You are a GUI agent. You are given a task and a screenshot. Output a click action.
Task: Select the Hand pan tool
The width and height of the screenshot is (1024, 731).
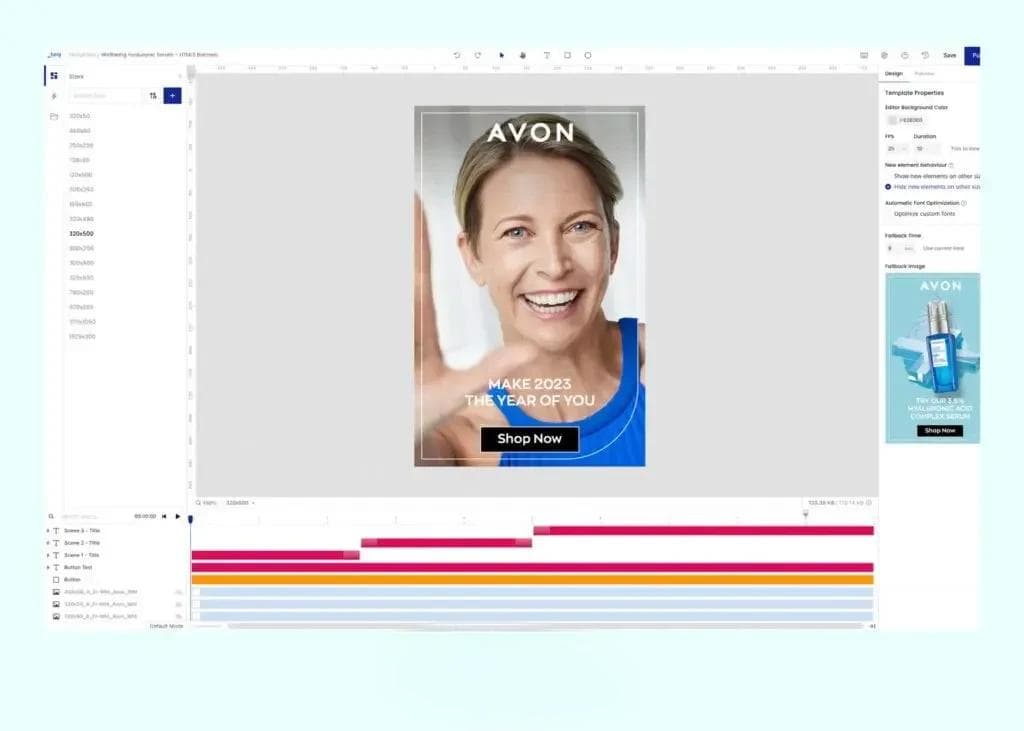pyautogui.click(x=523, y=57)
